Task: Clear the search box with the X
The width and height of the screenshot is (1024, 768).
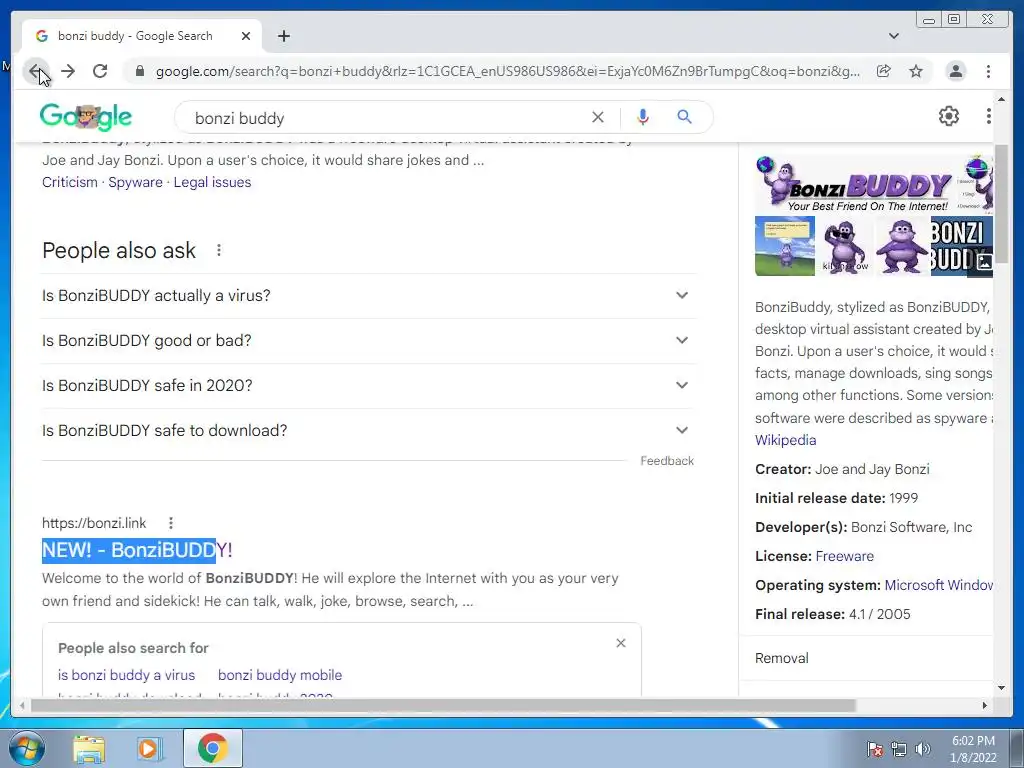Action: coord(598,117)
